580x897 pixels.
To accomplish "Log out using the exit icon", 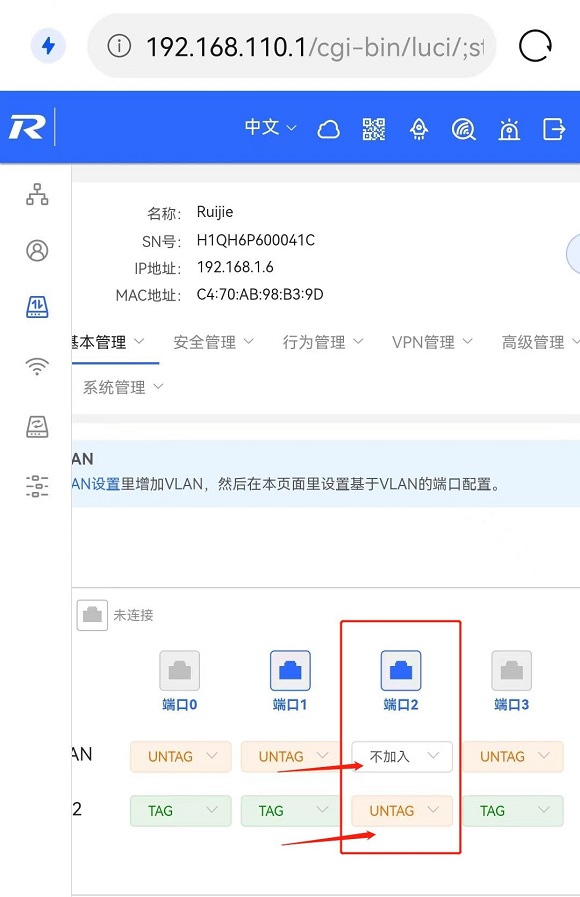I will [x=554, y=129].
